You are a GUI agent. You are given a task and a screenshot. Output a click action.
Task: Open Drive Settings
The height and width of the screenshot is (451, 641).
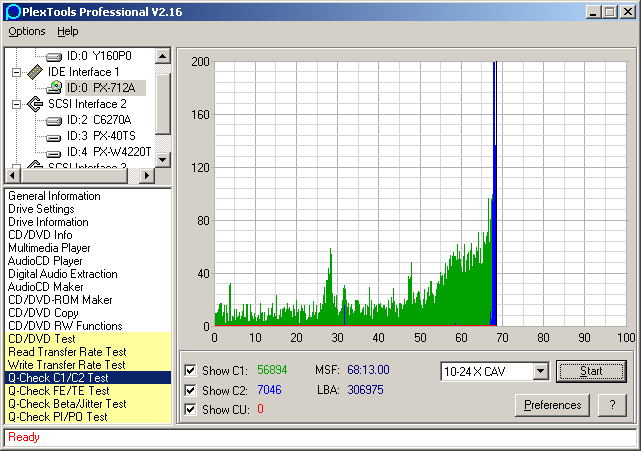pyautogui.click(x=41, y=209)
